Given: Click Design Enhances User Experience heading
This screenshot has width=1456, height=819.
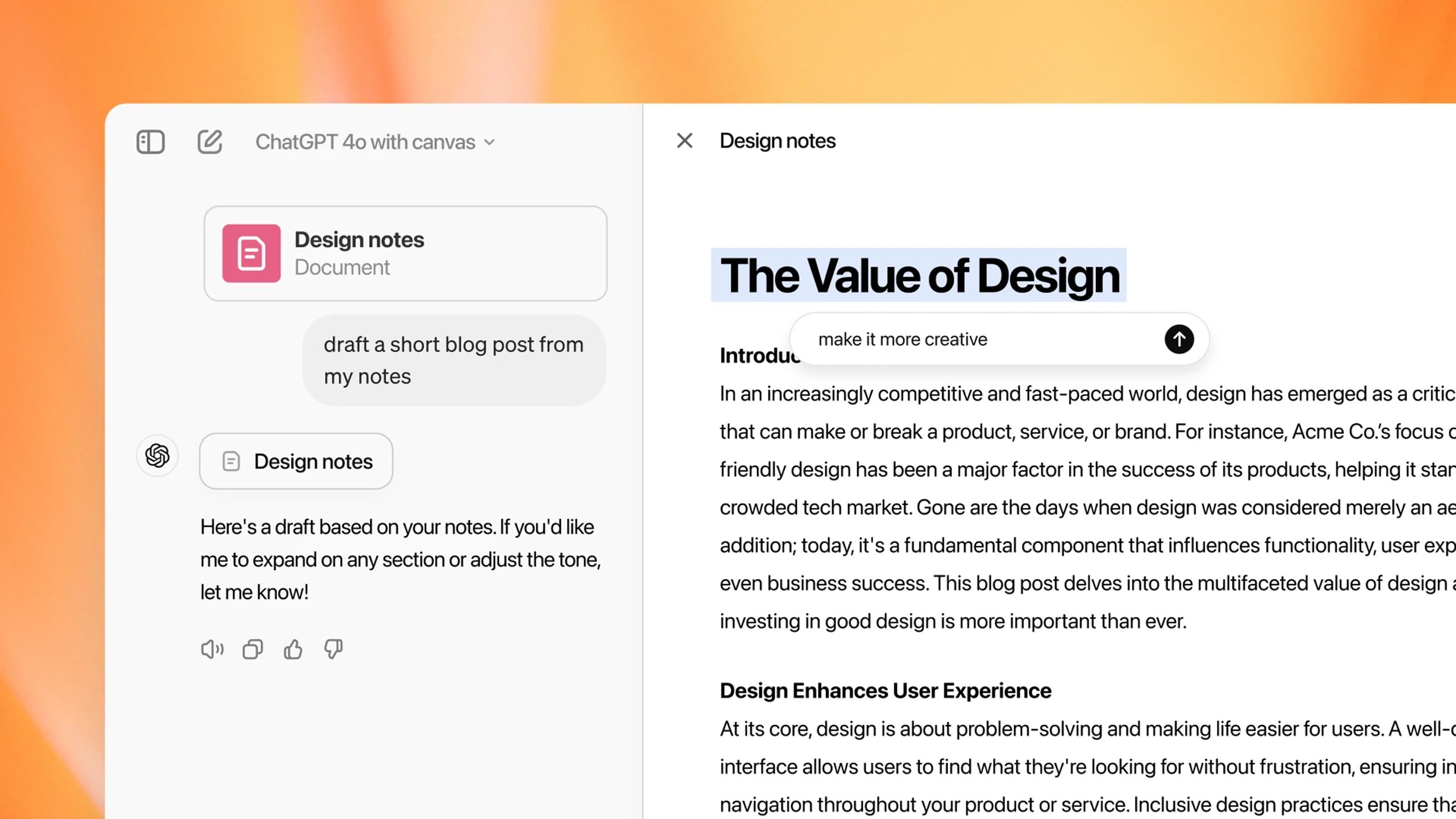Looking at the screenshot, I should [x=885, y=690].
